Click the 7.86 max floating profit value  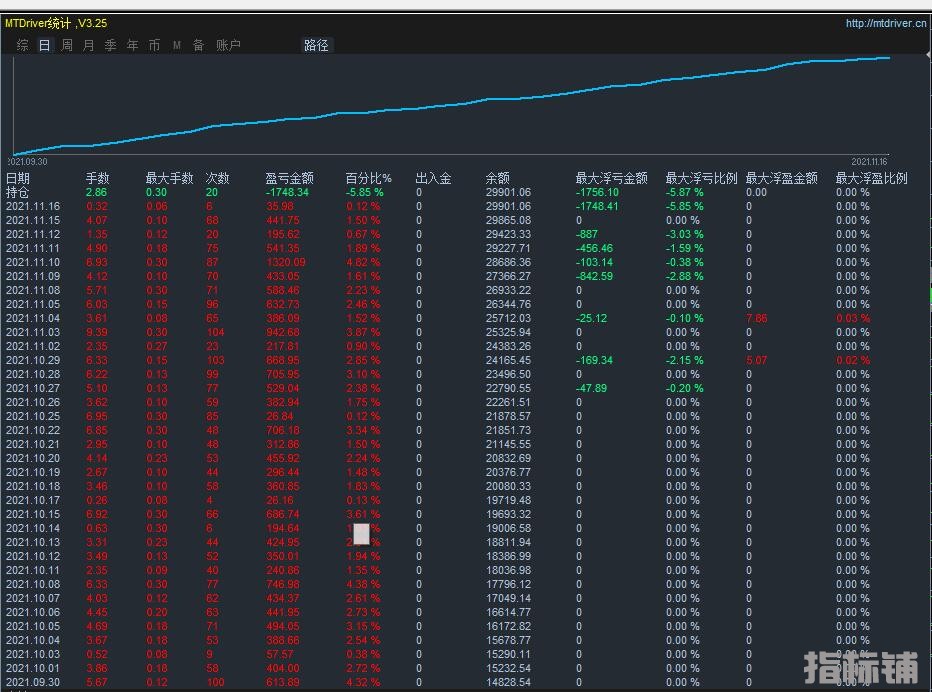click(x=757, y=318)
